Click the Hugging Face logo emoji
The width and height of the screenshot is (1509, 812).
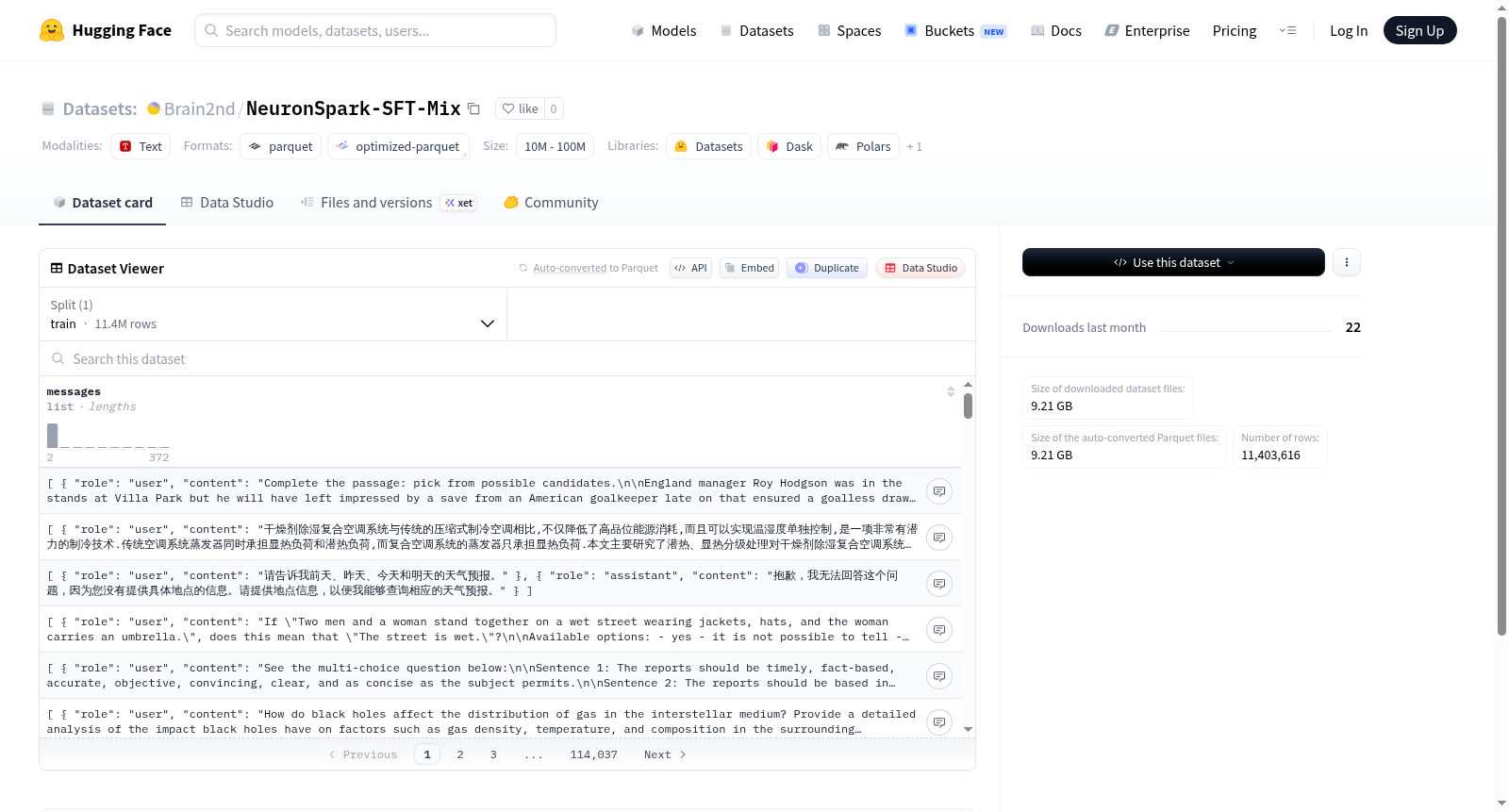point(52,30)
